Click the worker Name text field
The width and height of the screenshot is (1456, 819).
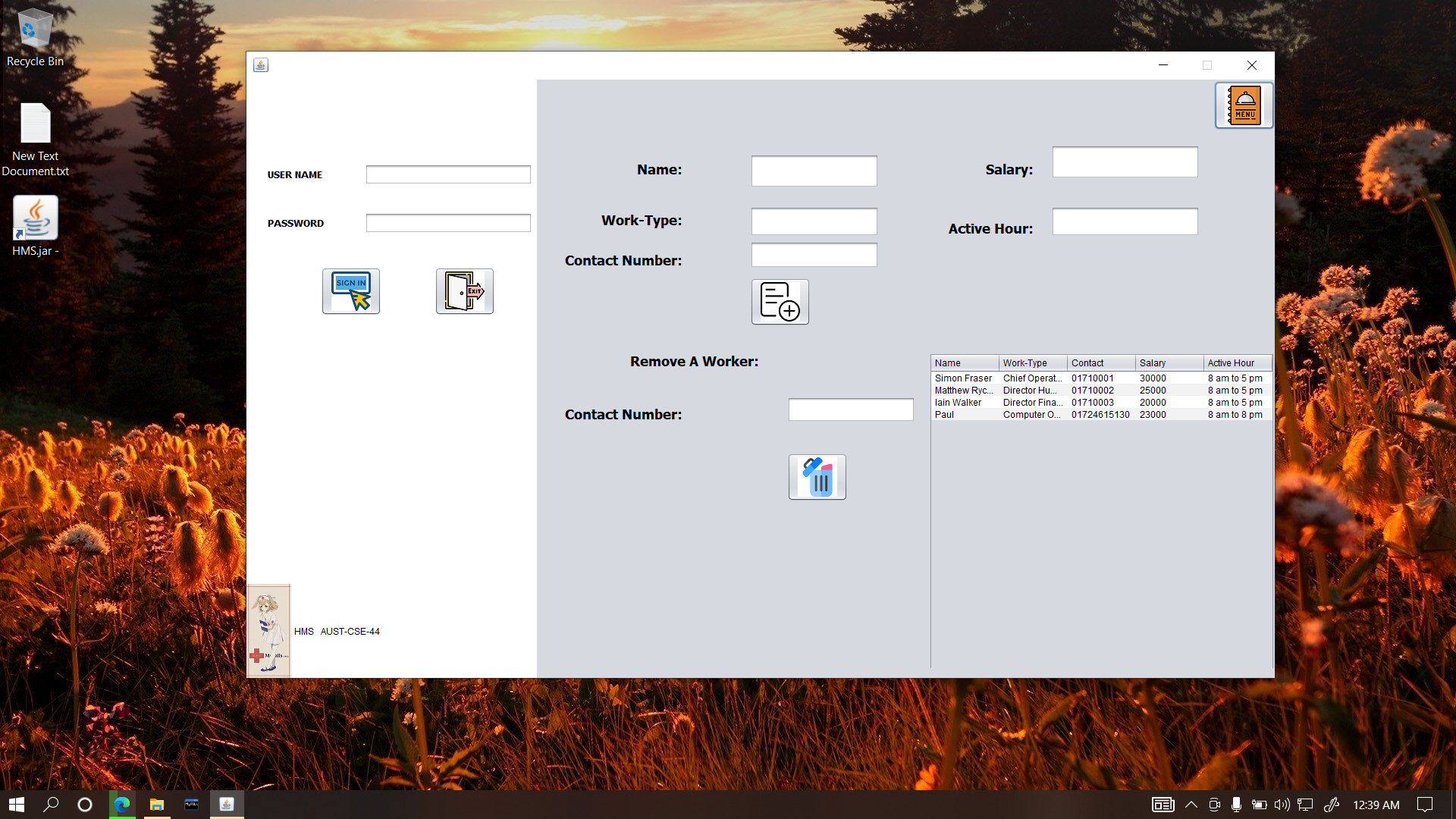point(814,171)
